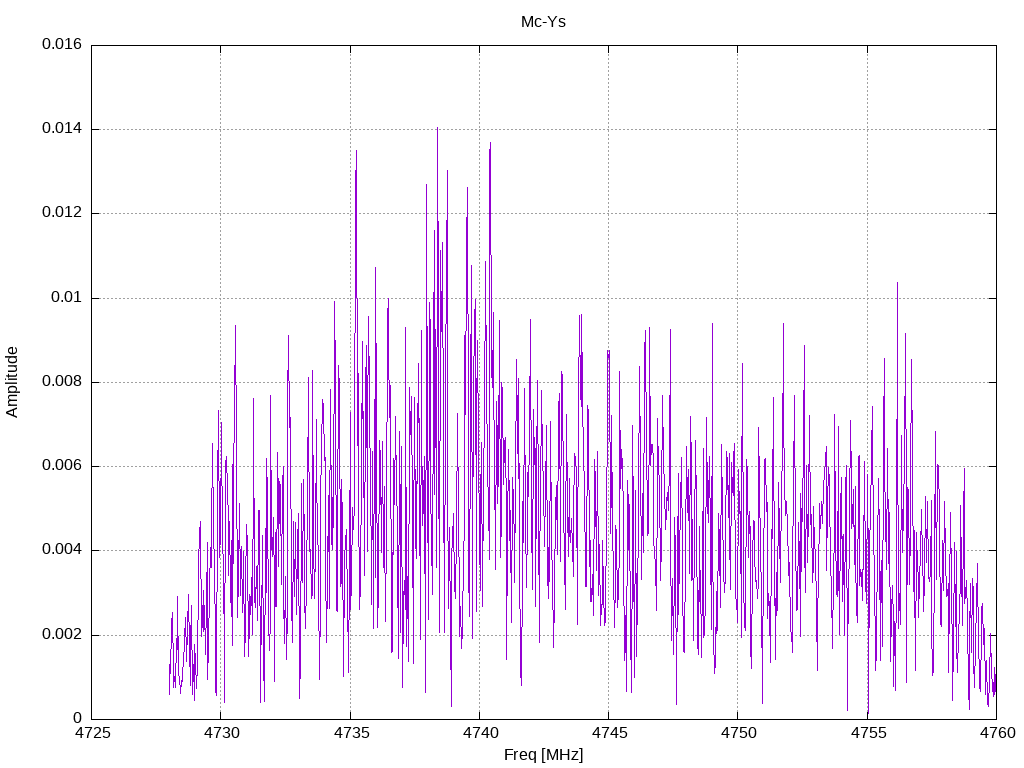Click the 4760 x-axis tick label
Screen dimensions: 1024x768
(997, 733)
